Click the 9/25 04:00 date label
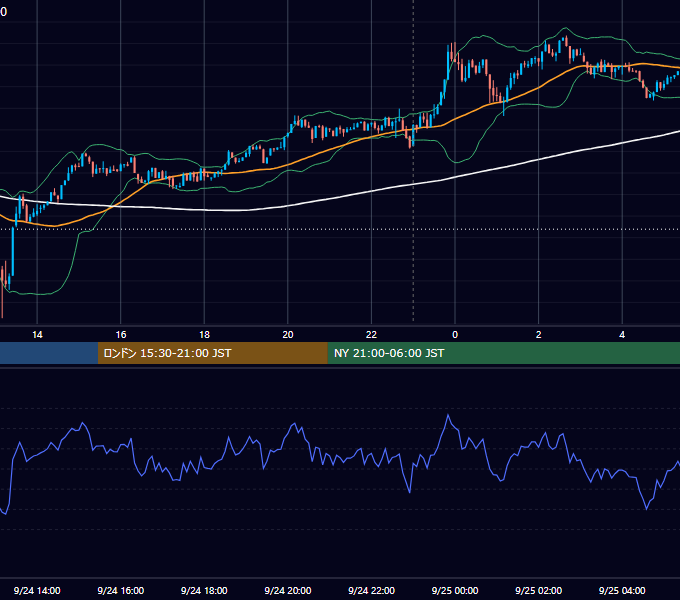Viewport: 680px width, 600px height. tap(622, 590)
